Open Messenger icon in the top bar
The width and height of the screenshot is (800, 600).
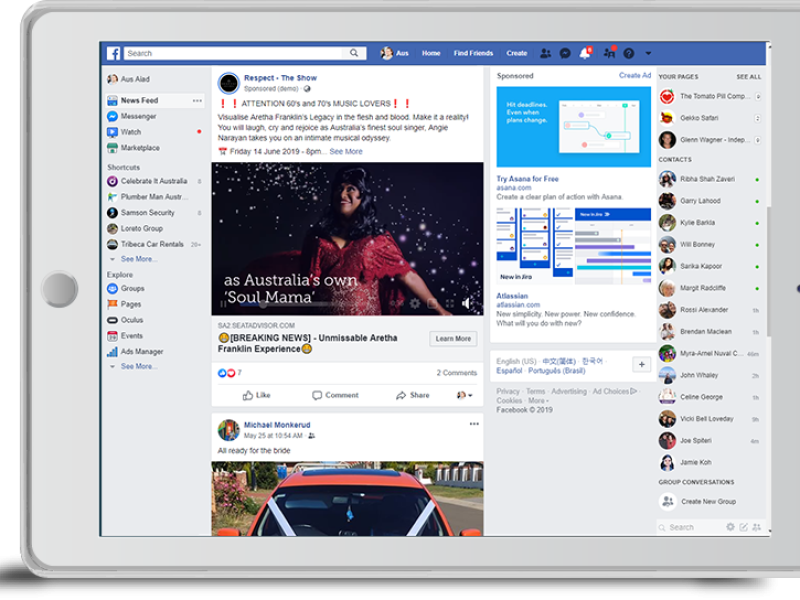[x=565, y=53]
